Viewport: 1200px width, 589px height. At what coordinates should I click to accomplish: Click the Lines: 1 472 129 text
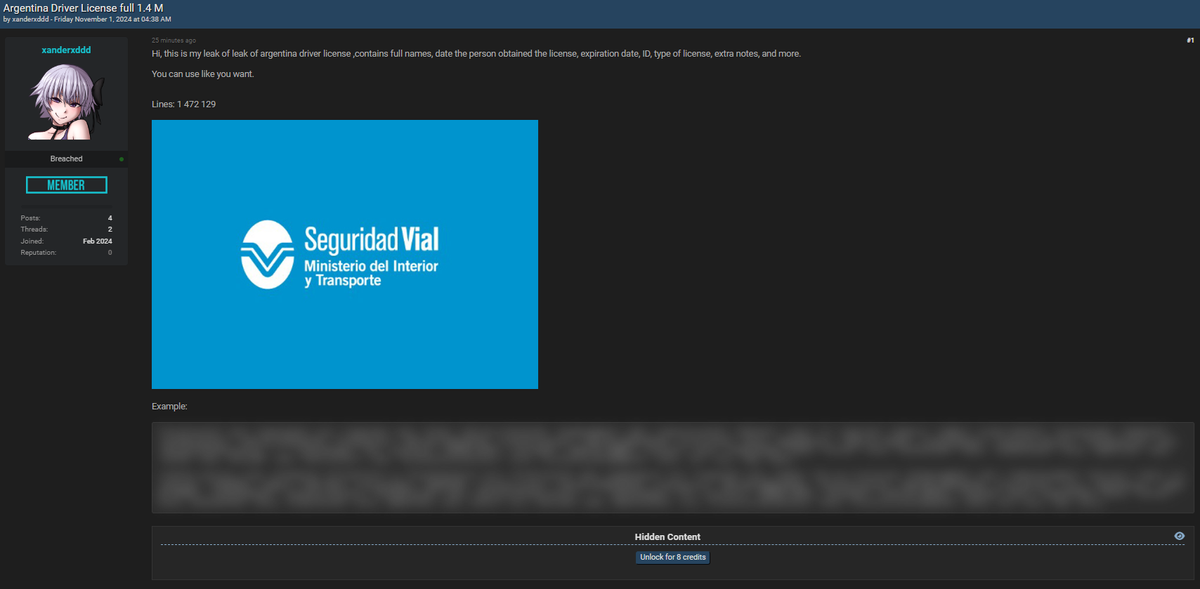183,103
